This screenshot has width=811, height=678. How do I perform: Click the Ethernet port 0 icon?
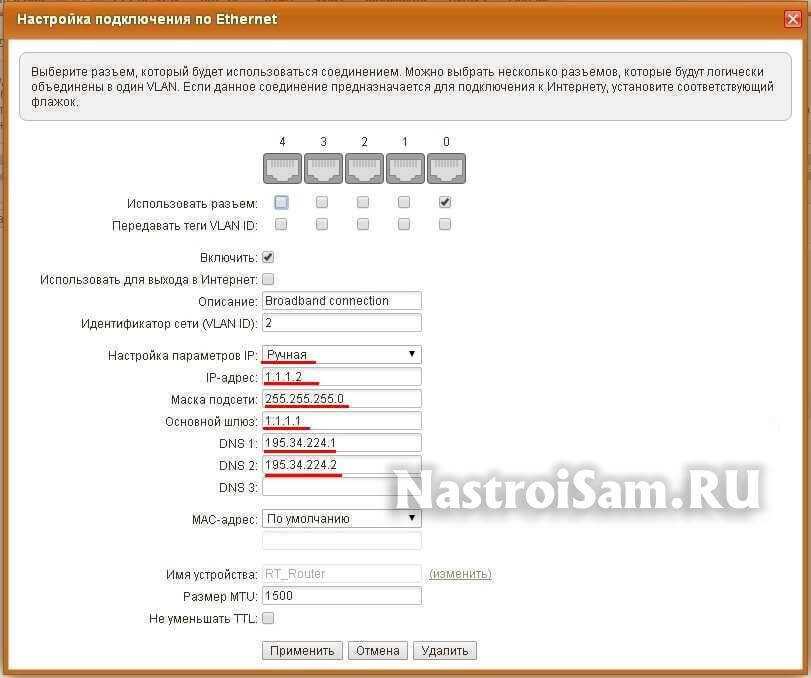tap(446, 168)
